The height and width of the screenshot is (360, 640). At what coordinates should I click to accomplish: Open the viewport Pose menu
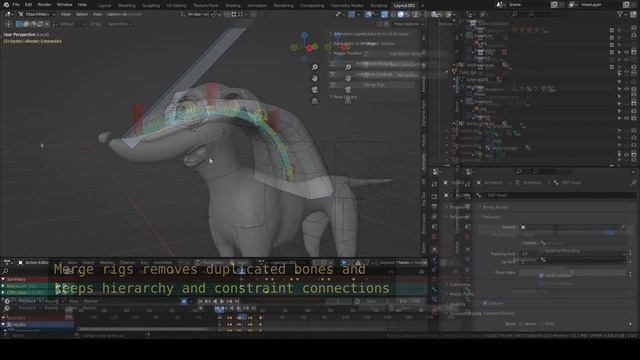(97, 14)
